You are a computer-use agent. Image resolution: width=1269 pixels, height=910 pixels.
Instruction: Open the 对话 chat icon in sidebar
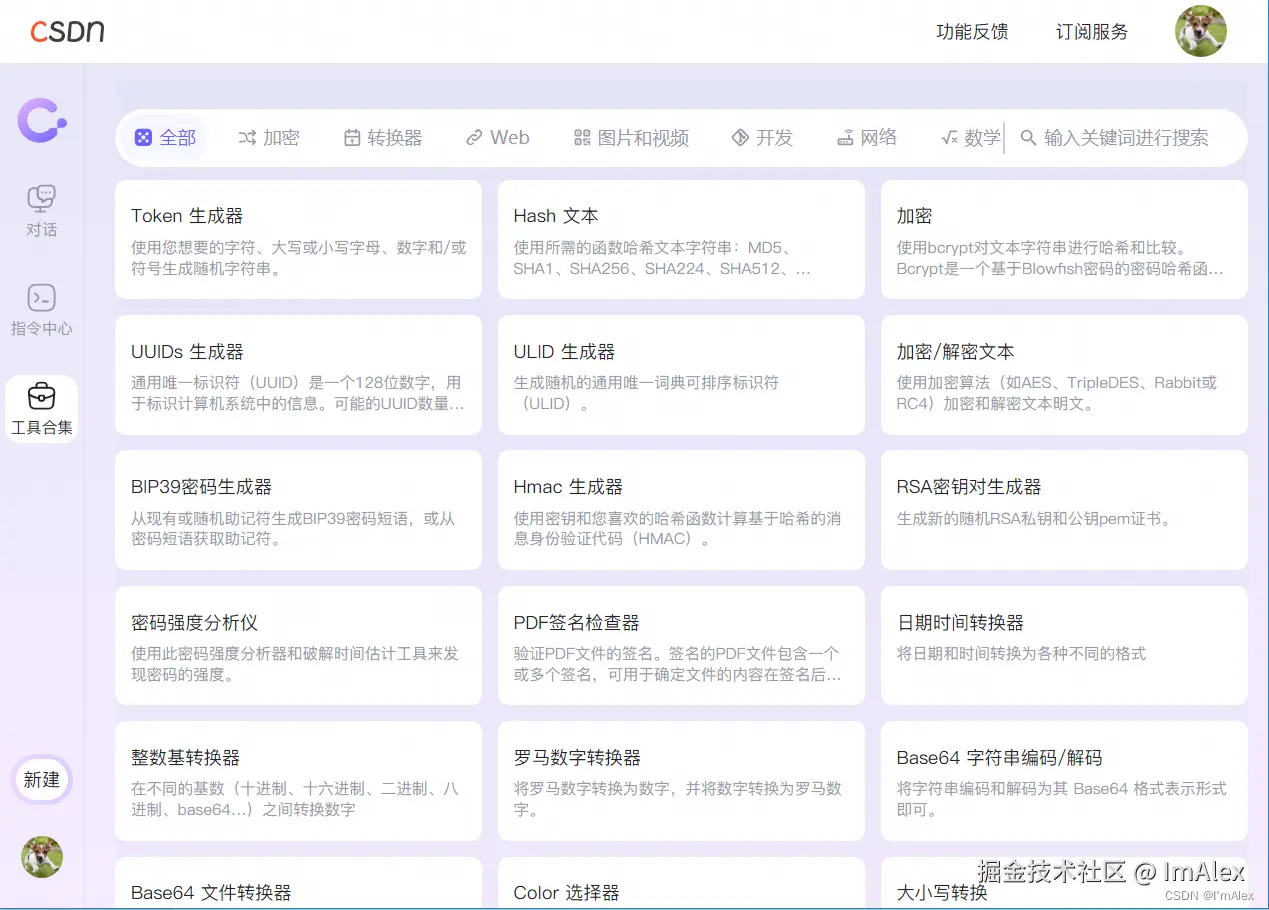41,198
